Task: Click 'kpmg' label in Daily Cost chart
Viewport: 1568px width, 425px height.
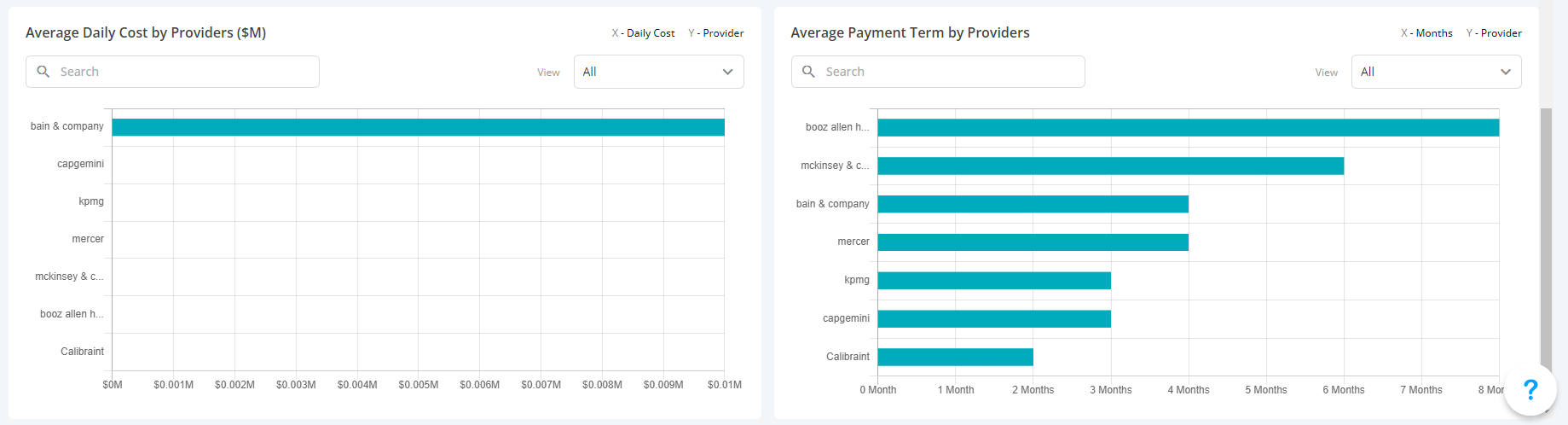Action: (x=91, y=201)
